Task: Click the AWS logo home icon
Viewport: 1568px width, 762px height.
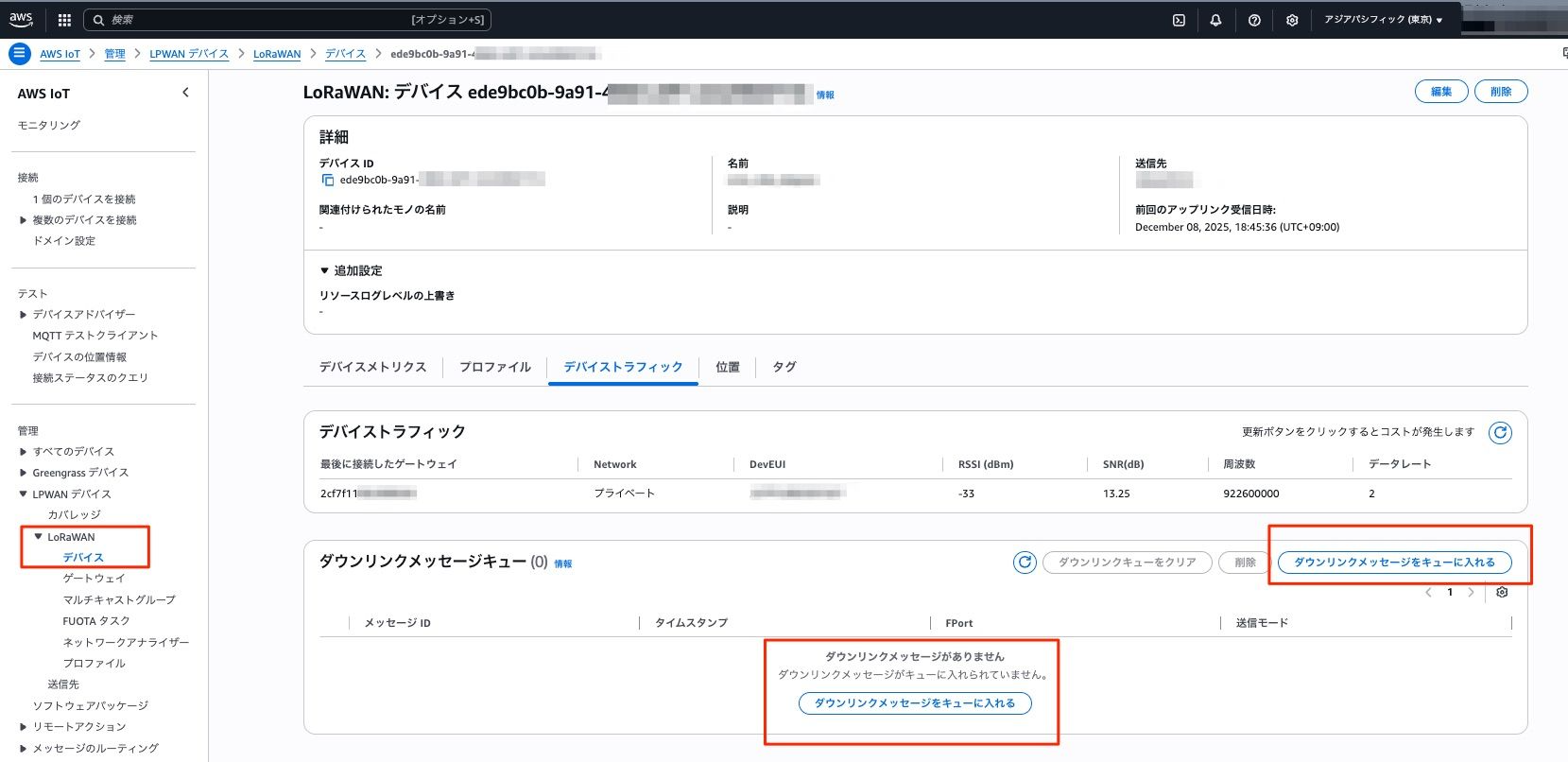Action: pyautogui.click(x=21, y=19)
